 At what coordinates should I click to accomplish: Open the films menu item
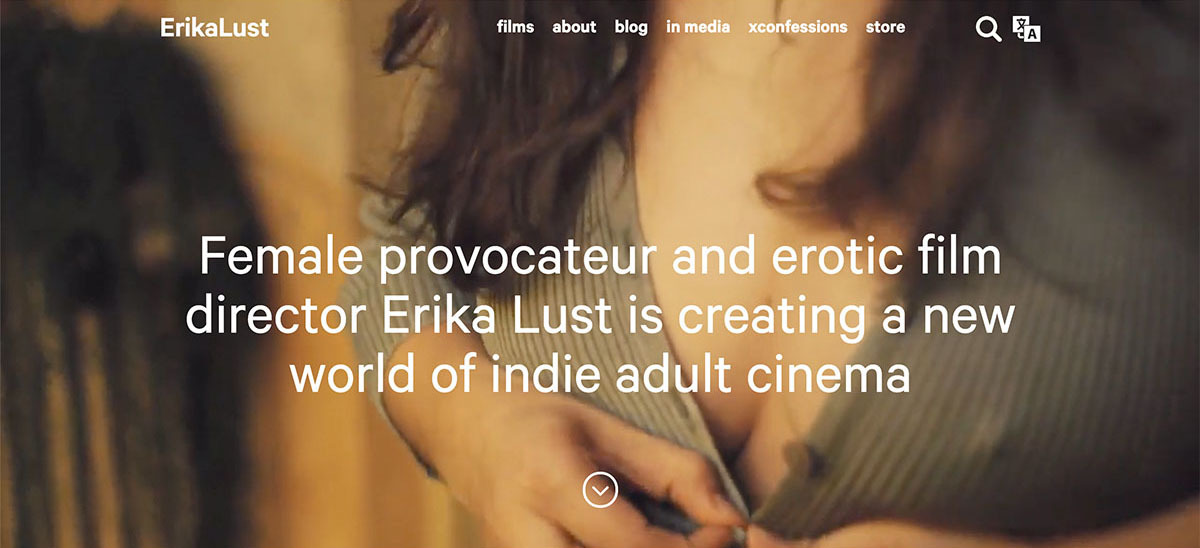click(x=515, y=27)
